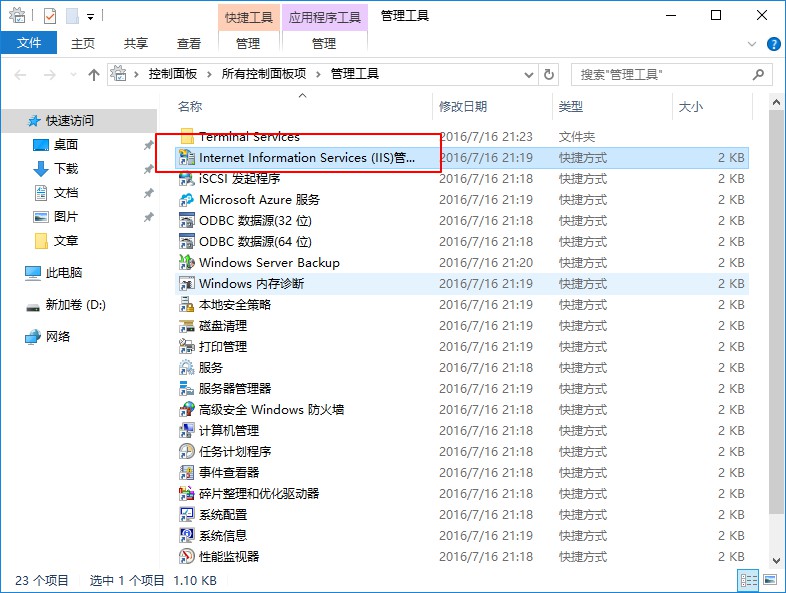Click the up-one-level arrow
Screen dimensions: 786x593
(x=94, y=75)
